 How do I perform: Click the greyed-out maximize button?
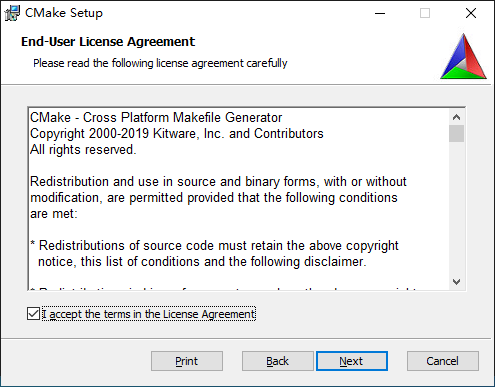425,13
